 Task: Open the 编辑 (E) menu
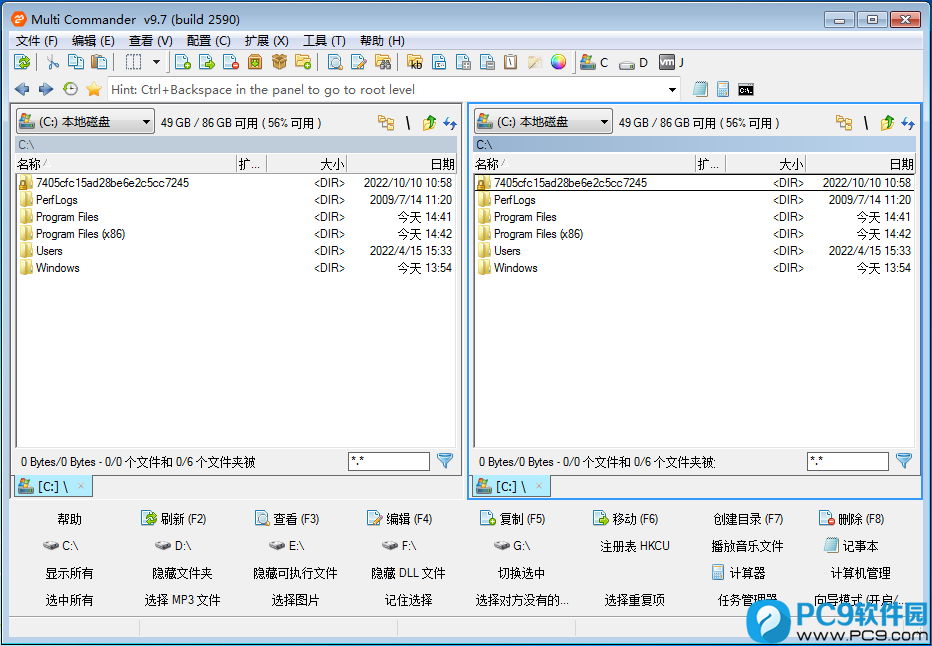[93, 40]
